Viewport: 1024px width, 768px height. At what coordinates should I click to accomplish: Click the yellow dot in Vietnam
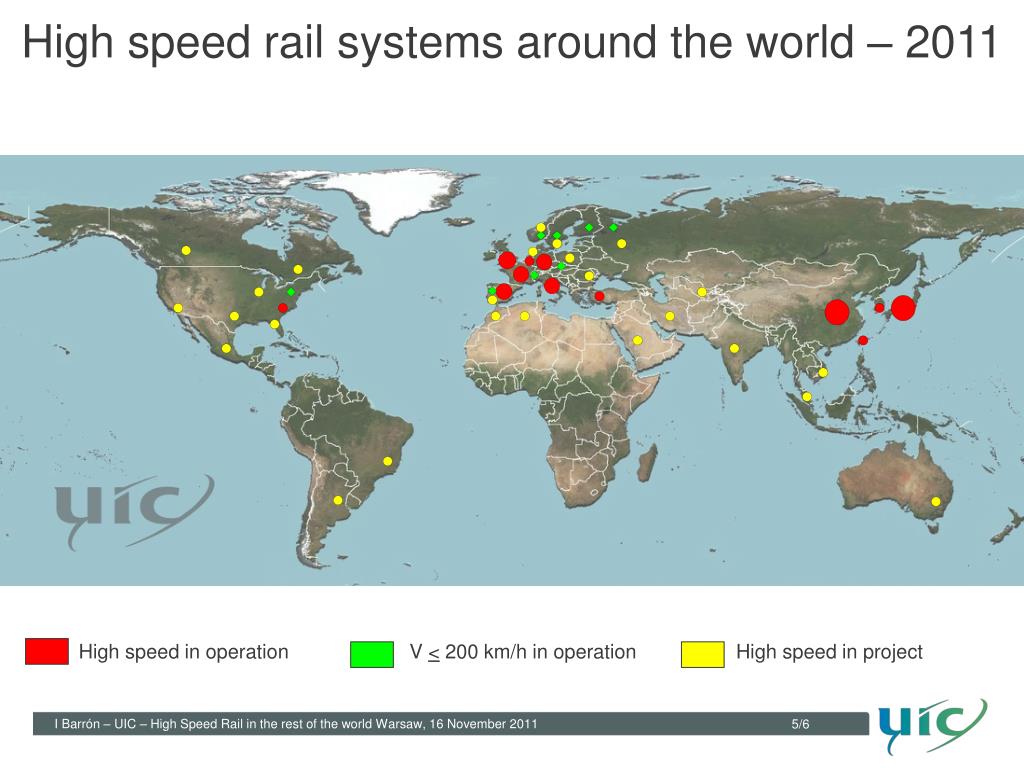pyautogui.click(x=823, y=372)
